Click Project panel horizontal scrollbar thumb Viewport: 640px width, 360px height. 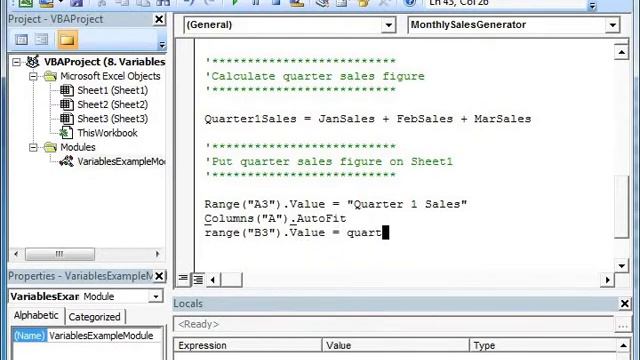60,254
